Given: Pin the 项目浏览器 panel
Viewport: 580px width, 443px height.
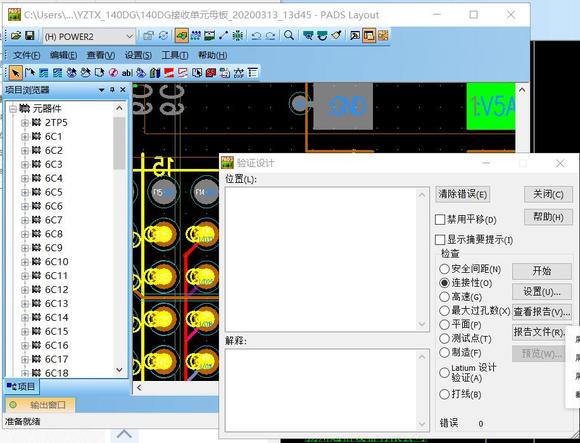Looking at the screenshot, I should (112, 90).
